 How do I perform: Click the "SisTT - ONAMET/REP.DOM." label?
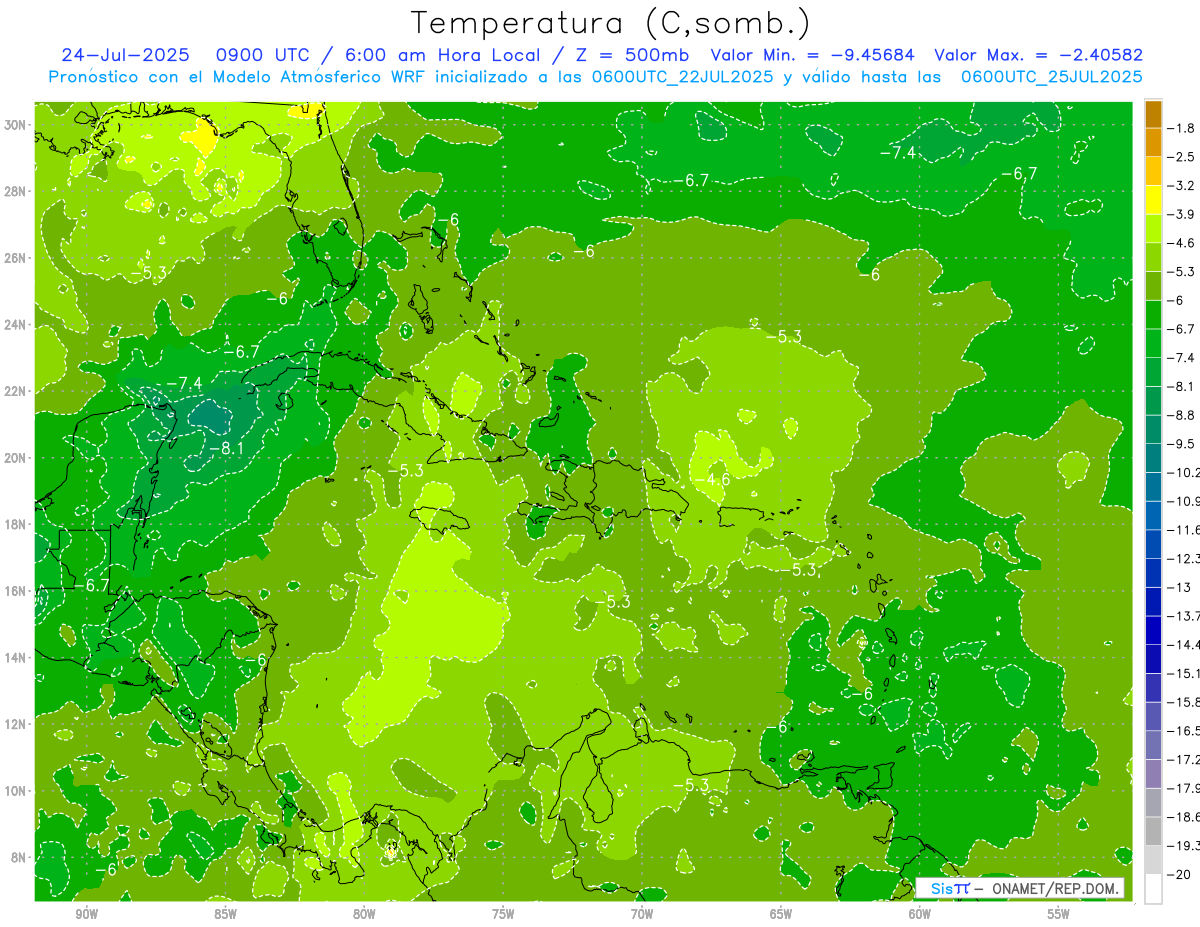tap(1020, 888)
